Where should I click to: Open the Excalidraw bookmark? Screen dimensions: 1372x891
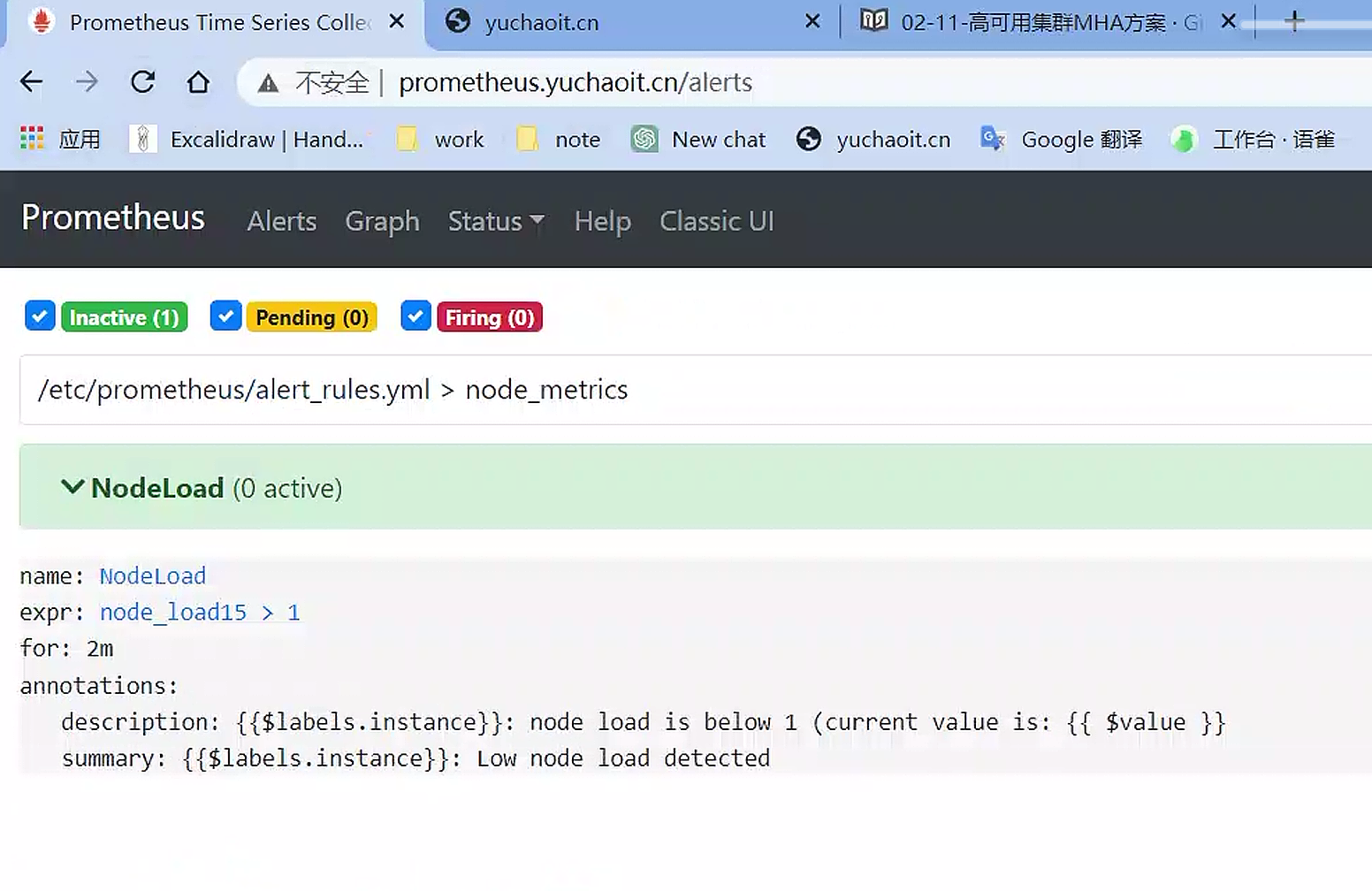pyautogui.click(x=248, y=139)
